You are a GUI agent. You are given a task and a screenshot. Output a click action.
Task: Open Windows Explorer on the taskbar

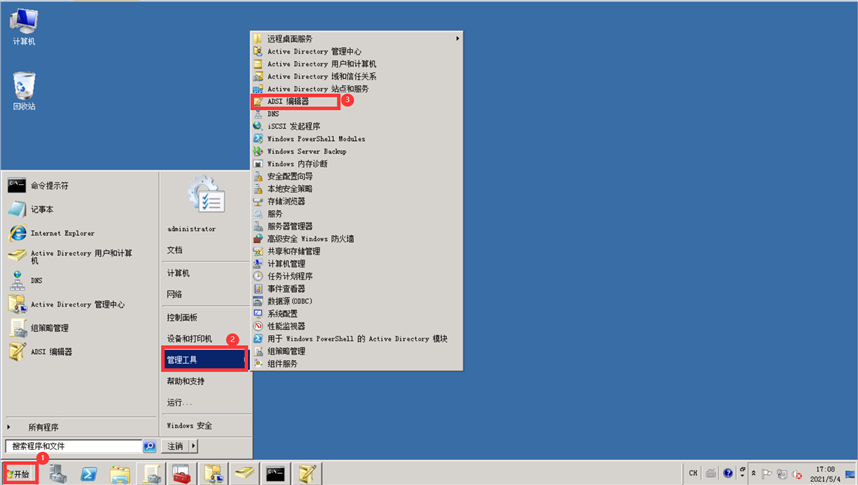click(x=120, y=474)
